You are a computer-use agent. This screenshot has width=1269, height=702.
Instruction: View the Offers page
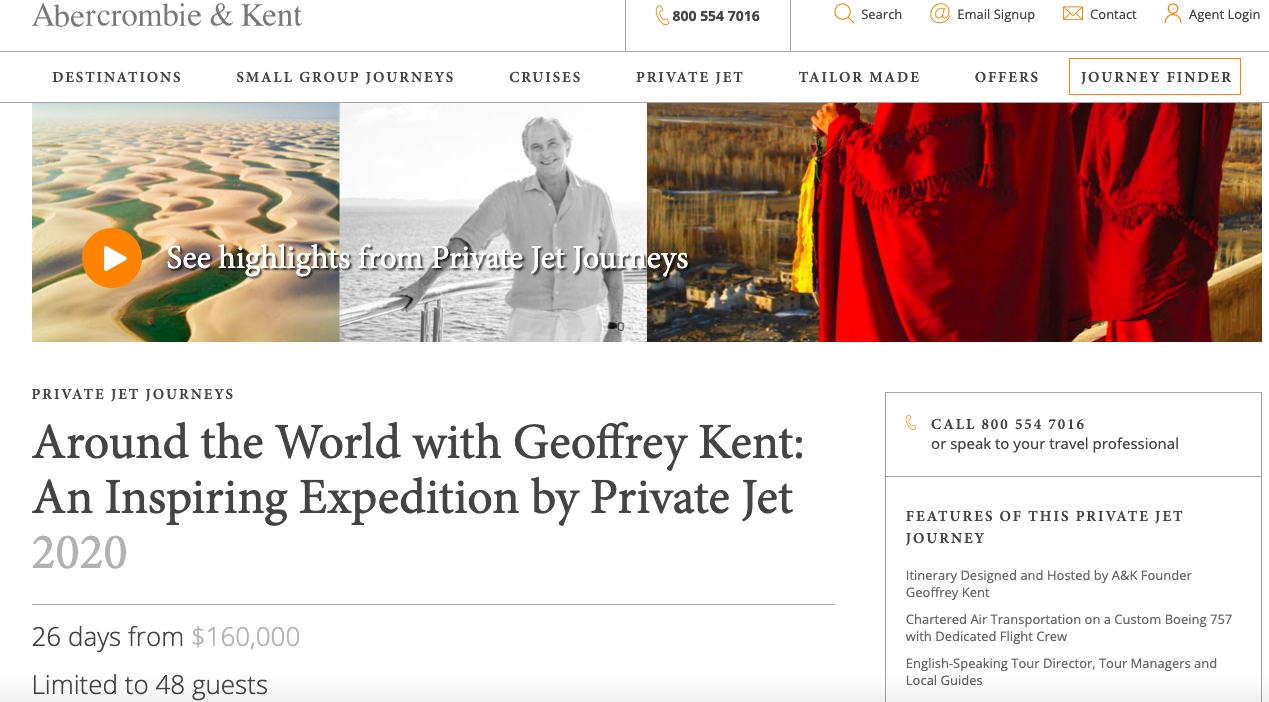tap(1007, 77)
